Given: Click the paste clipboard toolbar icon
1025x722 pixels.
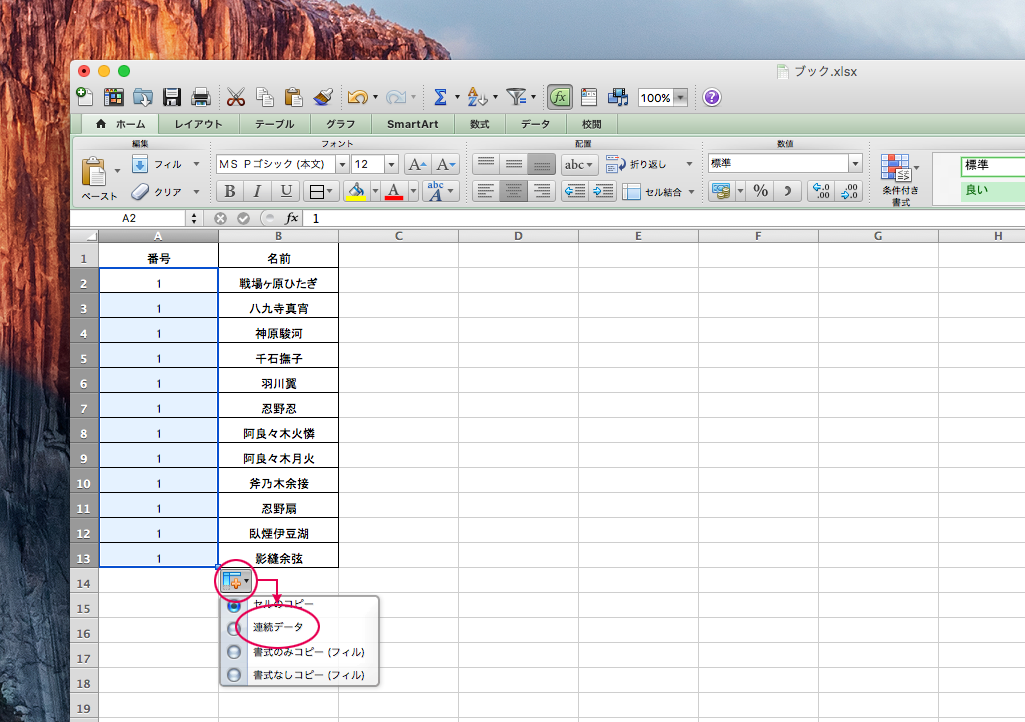Looking at the screenshot, I should [293, 97].
